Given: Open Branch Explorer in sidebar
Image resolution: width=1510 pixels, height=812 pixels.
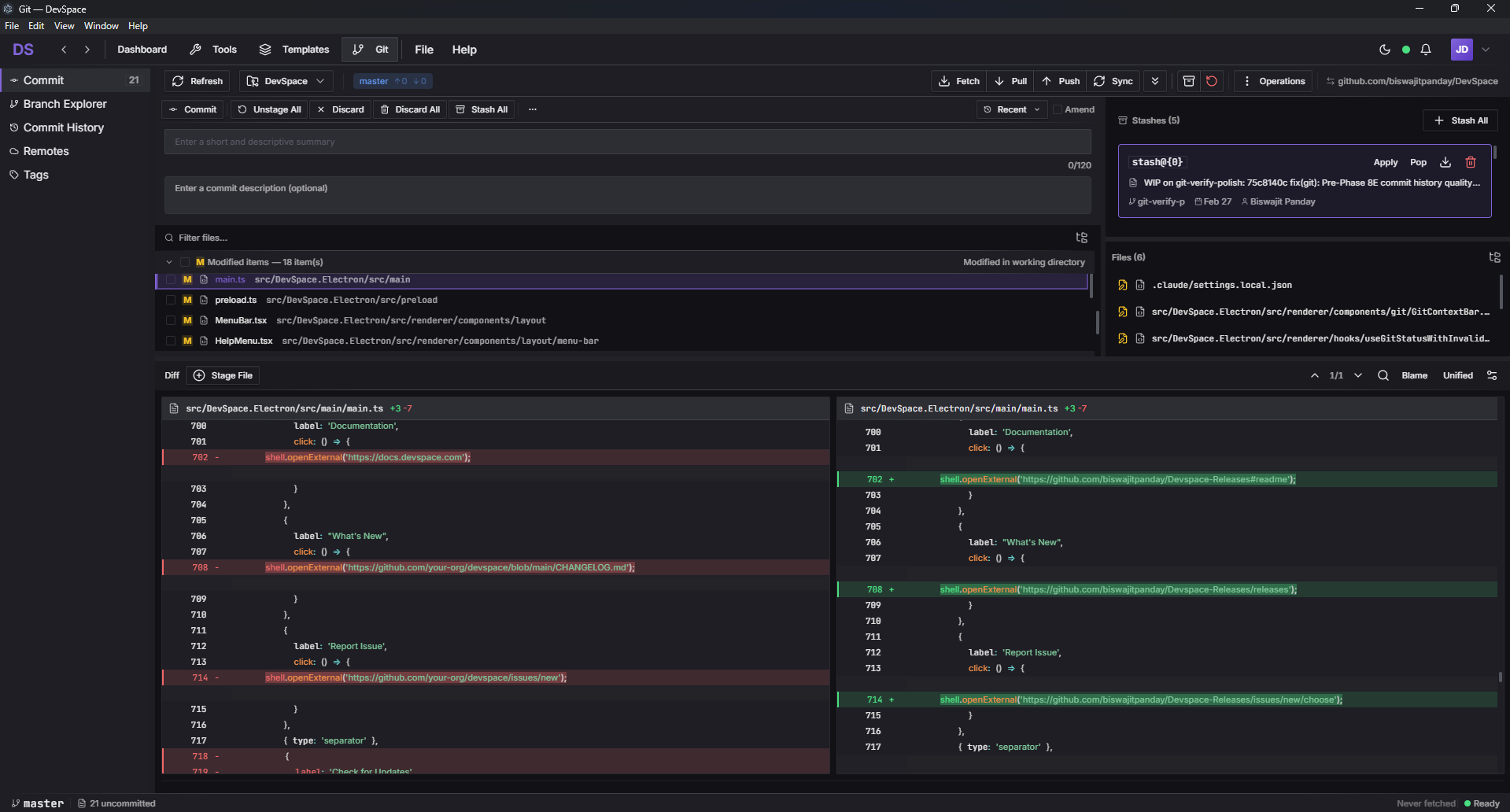Looking at the screenshot, I should [x=76, y=104].
